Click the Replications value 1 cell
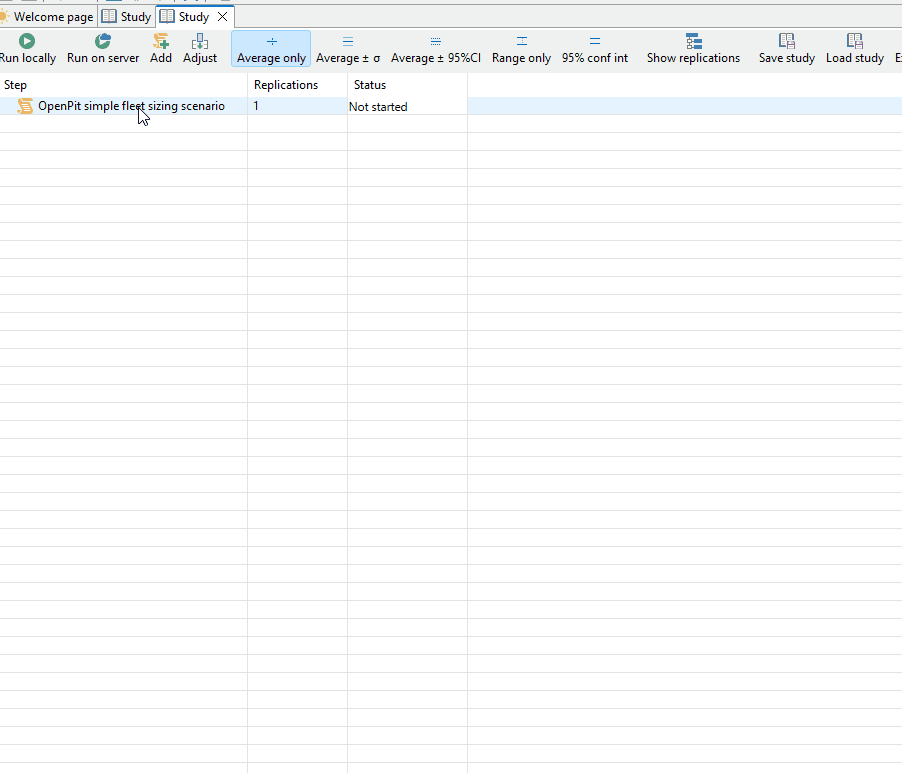 click(x=297, y=106)
